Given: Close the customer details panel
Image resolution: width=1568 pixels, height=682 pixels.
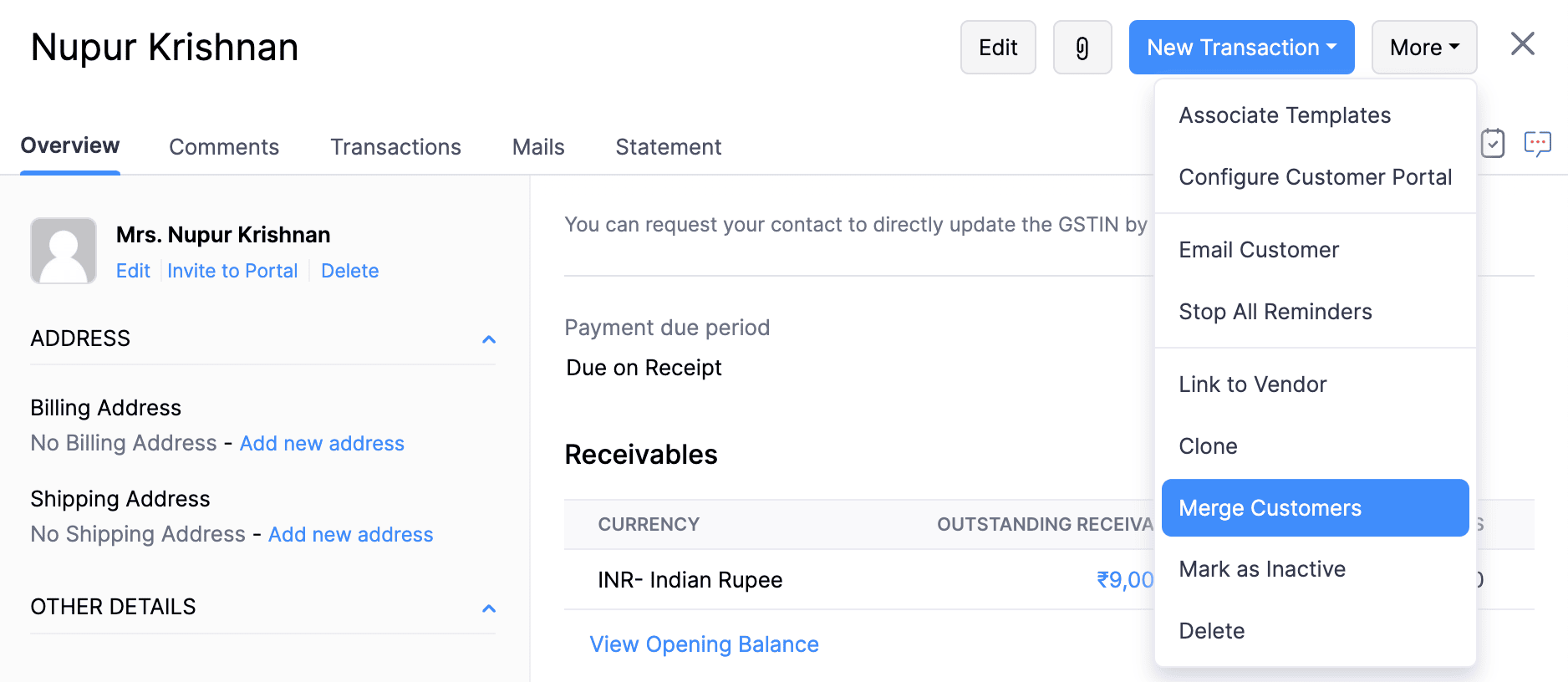Looking at the screenshot, I should pyautogui.click(x=1522, y=44).
